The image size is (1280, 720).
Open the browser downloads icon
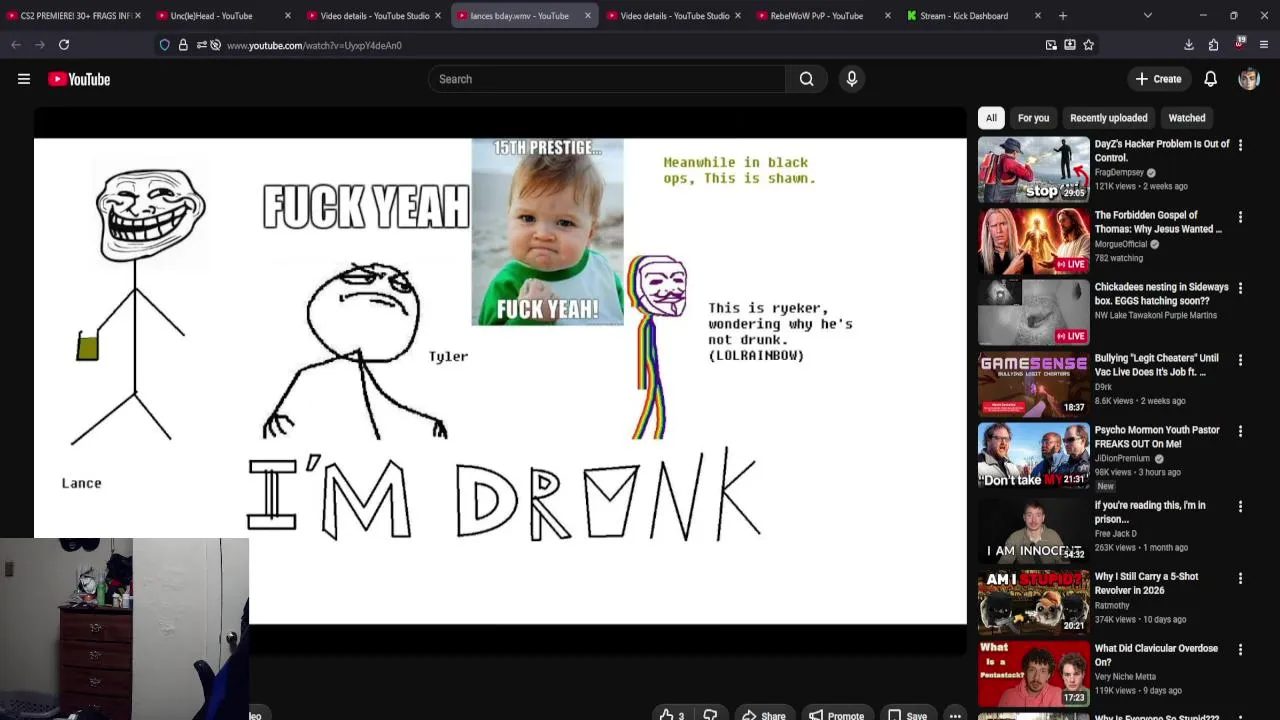(1189, 45)
